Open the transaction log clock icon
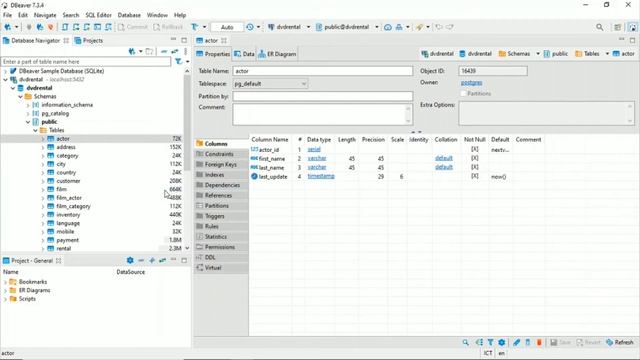Viewport: 640px width, 360px height. pyautogui.click(x=250, y=27)
